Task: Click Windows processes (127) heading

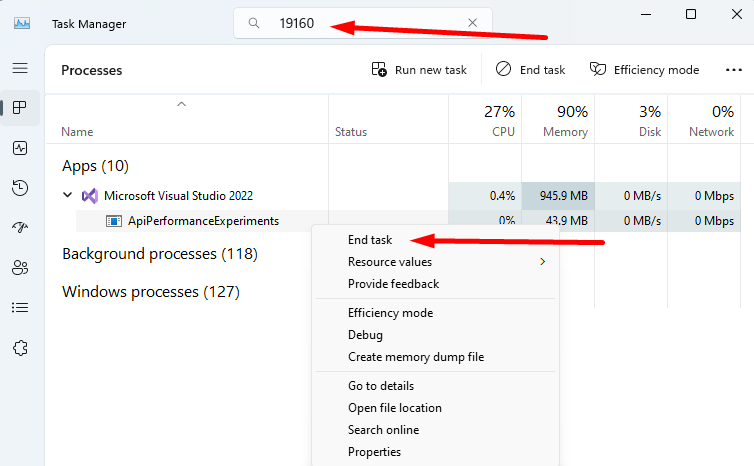Action: pos(151,291)
